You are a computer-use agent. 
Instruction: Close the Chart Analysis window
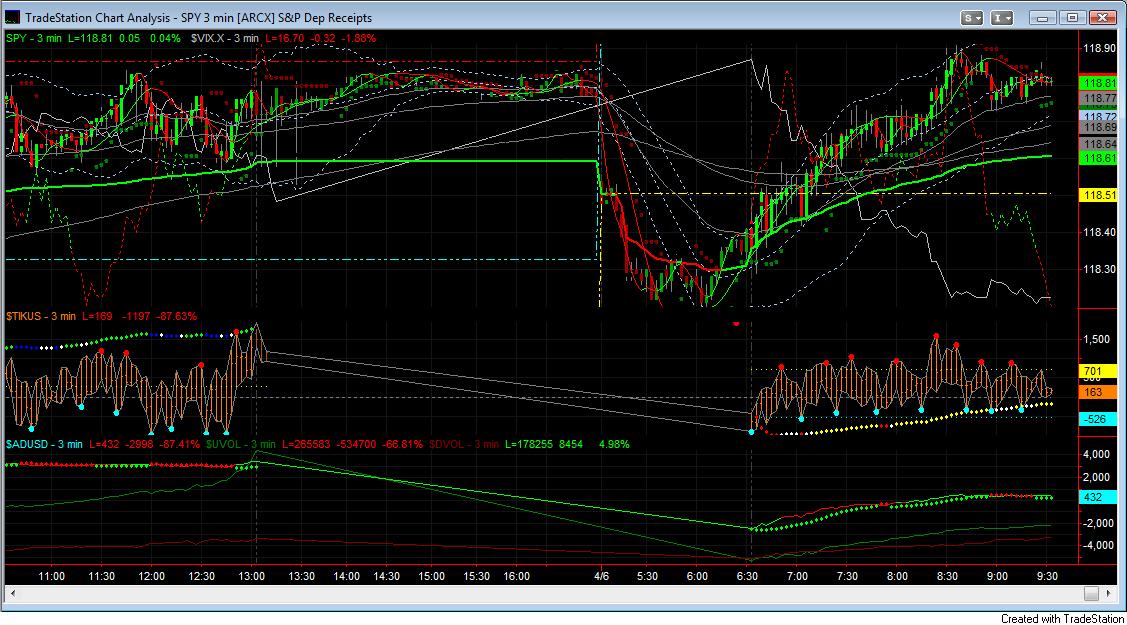pos(1102,17)
